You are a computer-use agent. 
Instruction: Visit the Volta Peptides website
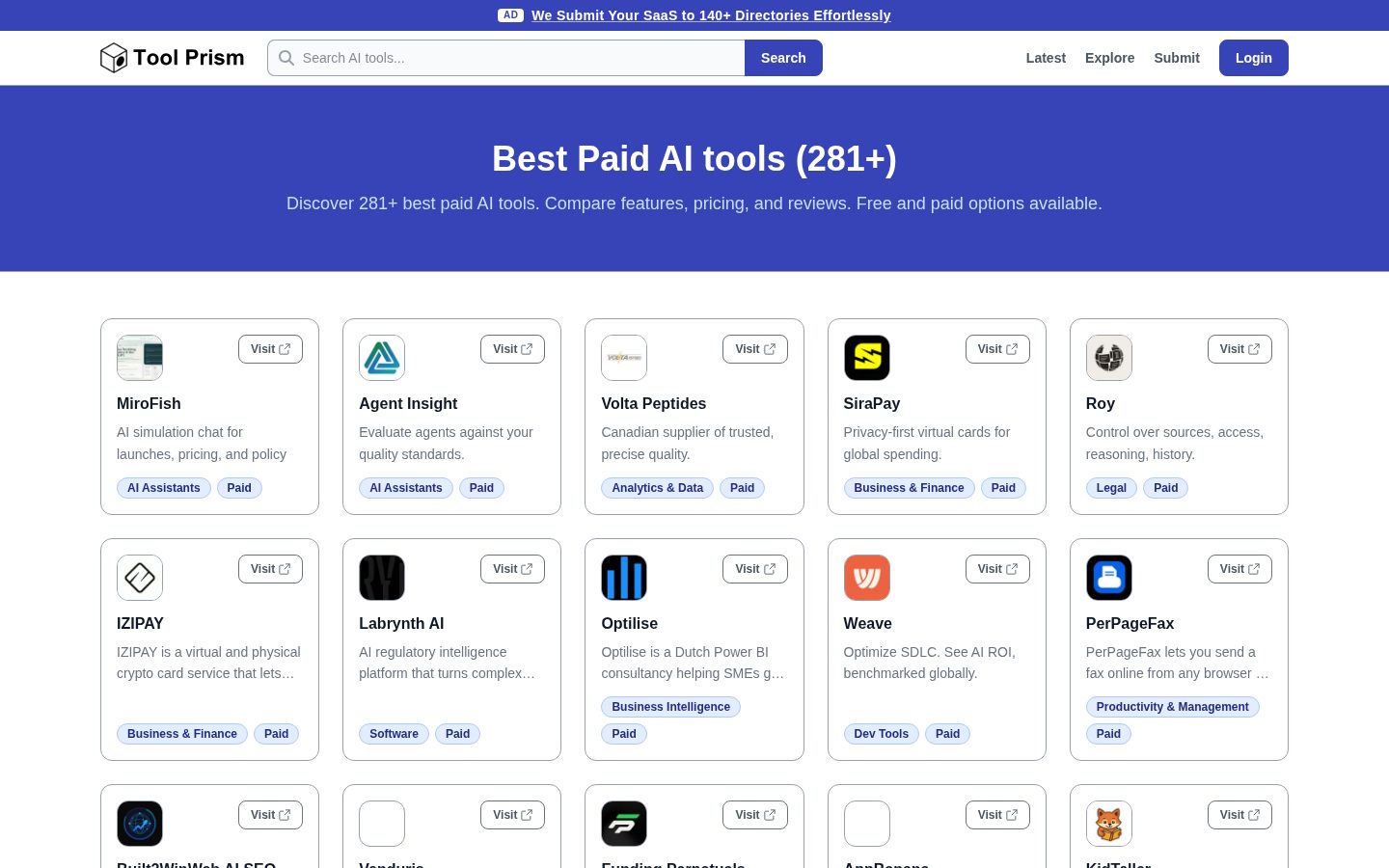755,349
